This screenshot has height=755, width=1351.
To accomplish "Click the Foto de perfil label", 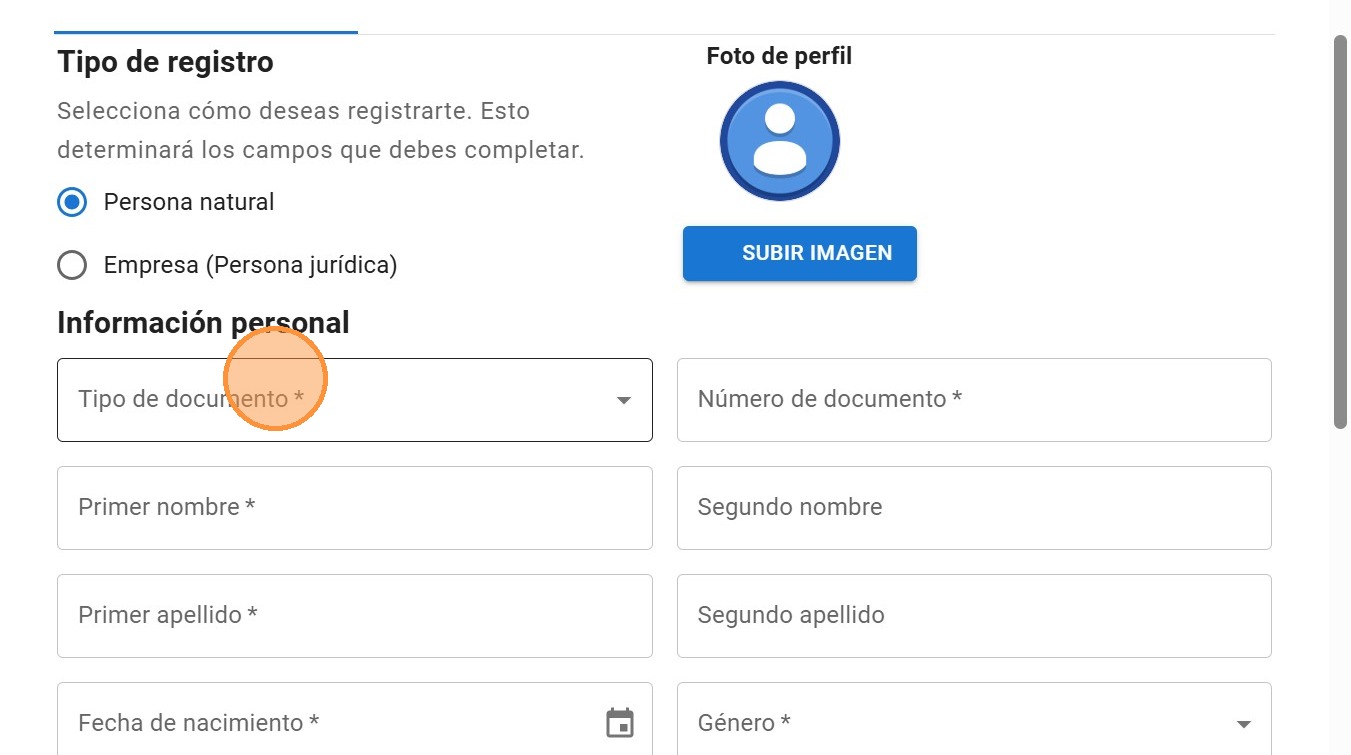I will tap(779, 56).
